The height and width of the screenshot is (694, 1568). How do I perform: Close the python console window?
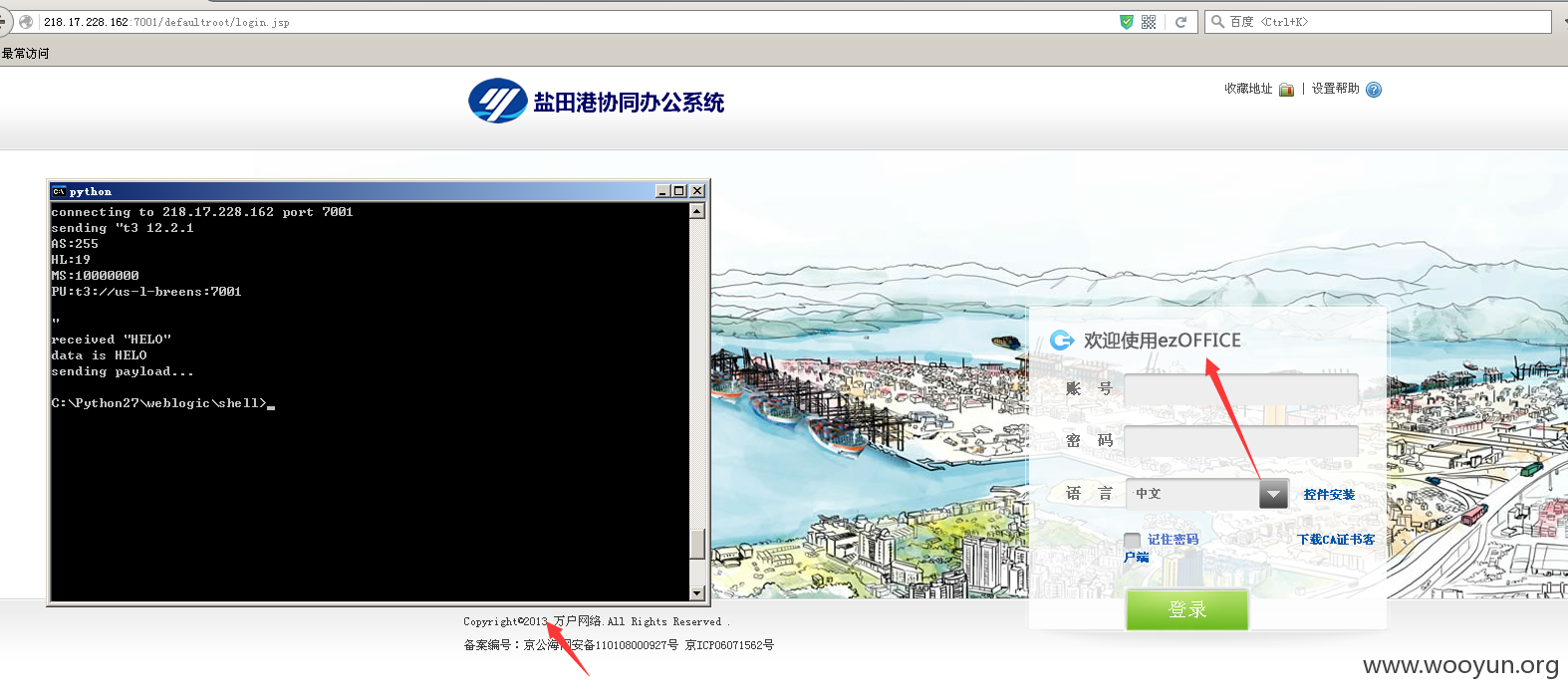point(697,191)
